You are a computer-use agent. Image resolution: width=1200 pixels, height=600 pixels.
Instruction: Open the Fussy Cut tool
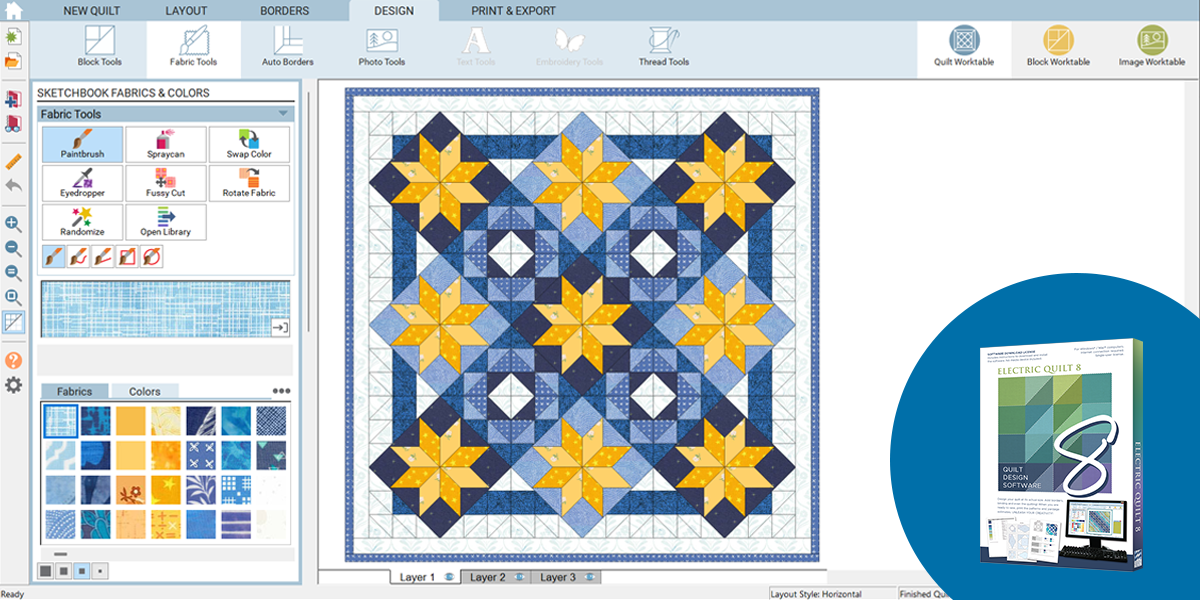point(166,183)
